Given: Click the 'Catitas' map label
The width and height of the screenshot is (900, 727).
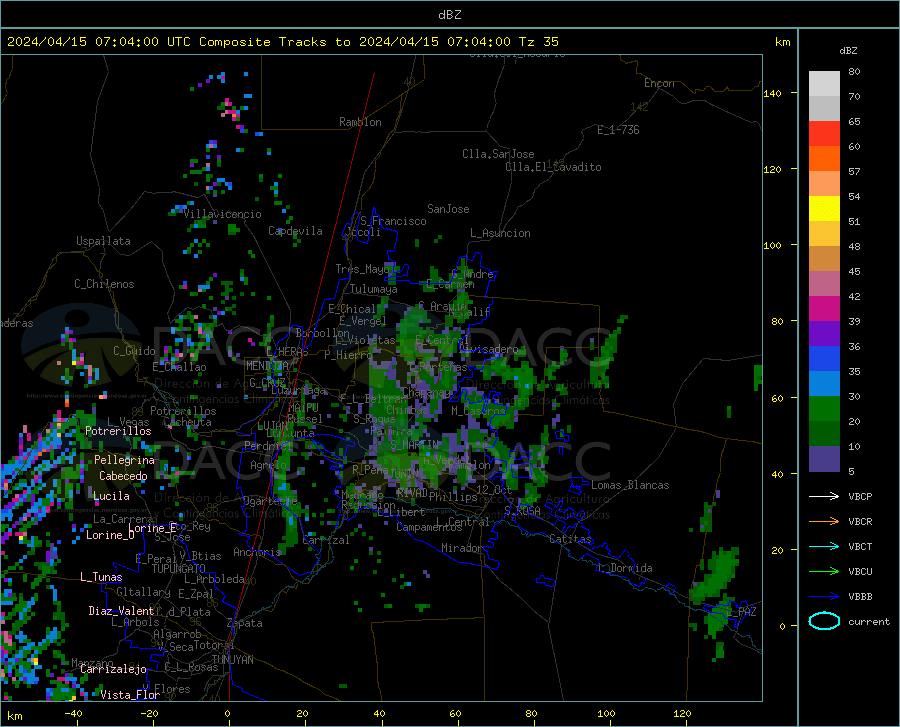Looking at the screenshot, I should tap(570, 539).
